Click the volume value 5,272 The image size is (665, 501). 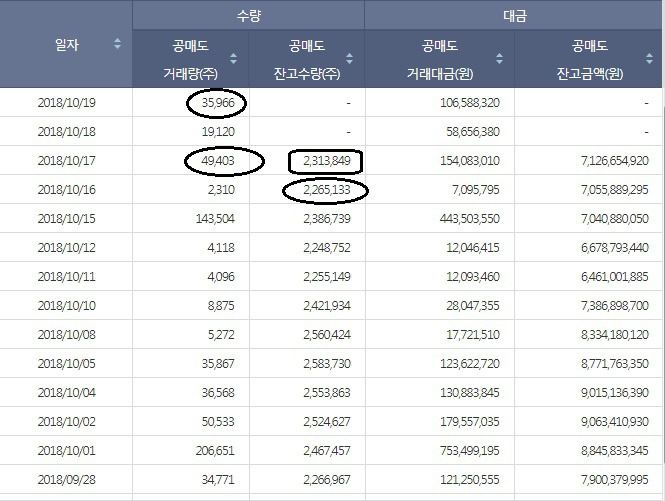[x=221, y=335]
